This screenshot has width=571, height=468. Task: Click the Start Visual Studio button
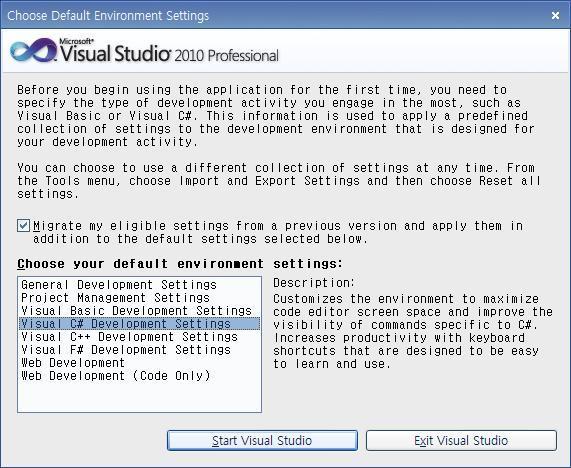coord(262,440)
